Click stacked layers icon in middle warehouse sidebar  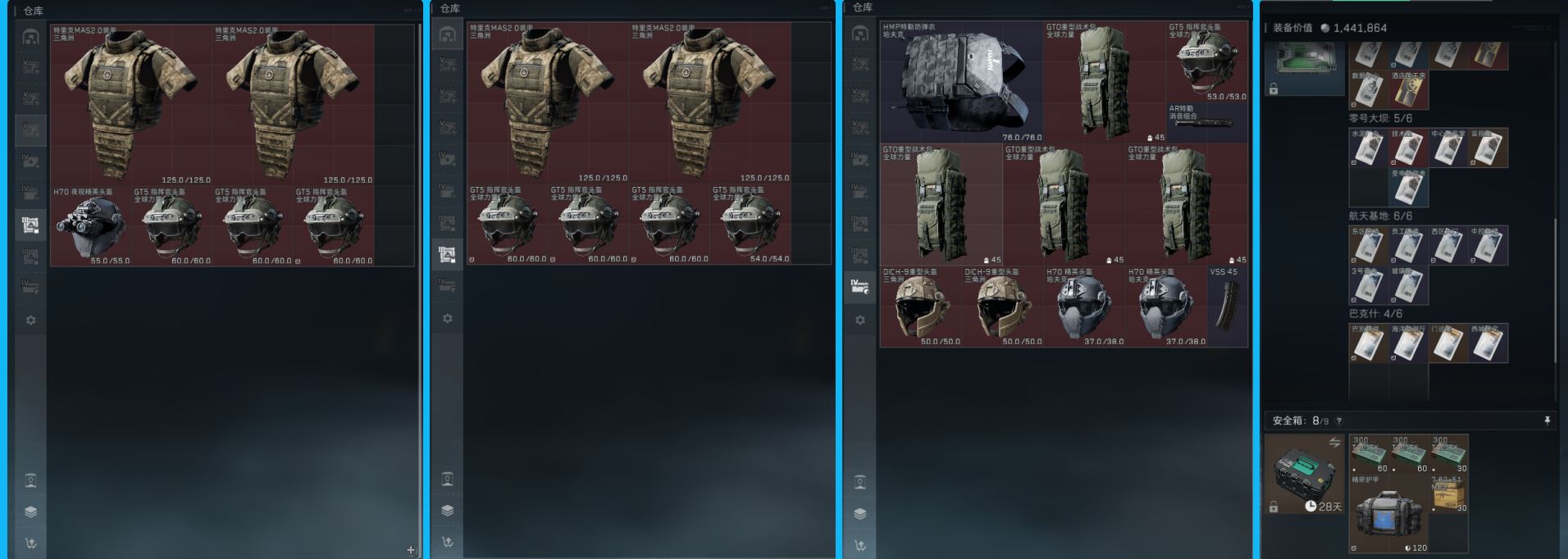pos(447,510)
